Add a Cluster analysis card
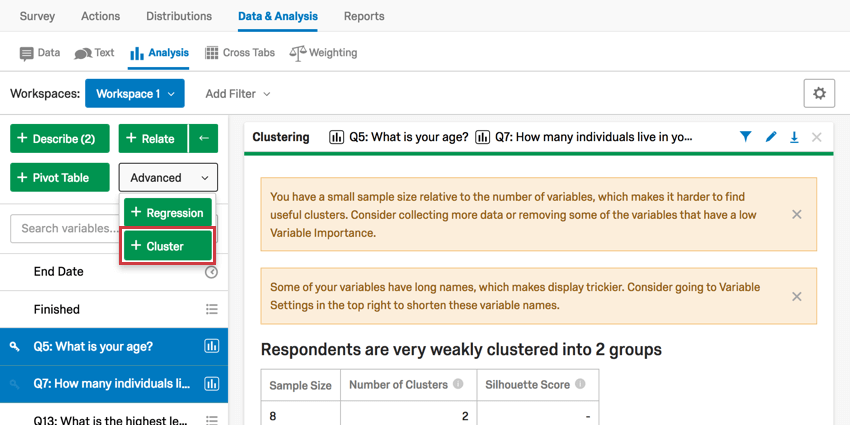The height and width of the screenshot is (425, 850). (x=168, y=246)
